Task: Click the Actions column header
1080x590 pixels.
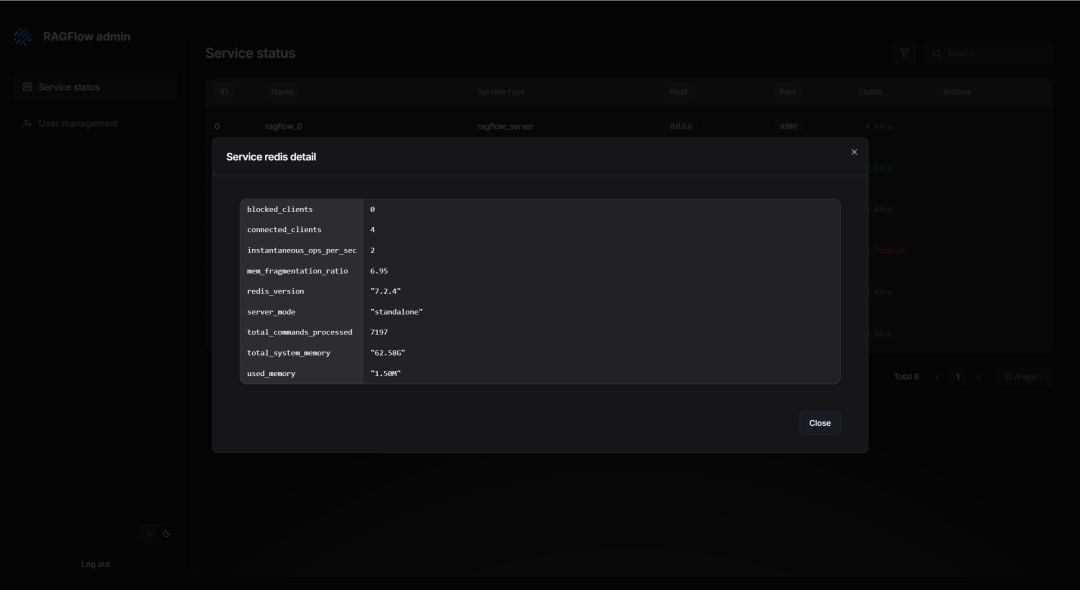Action: 957,92
